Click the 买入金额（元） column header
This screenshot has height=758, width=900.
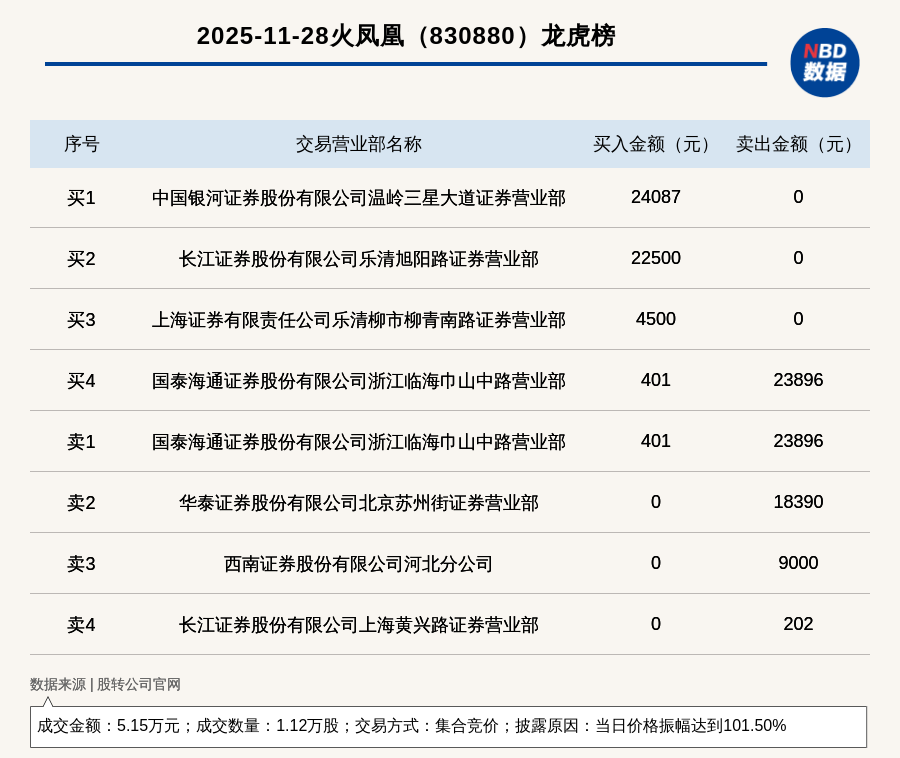655,144
